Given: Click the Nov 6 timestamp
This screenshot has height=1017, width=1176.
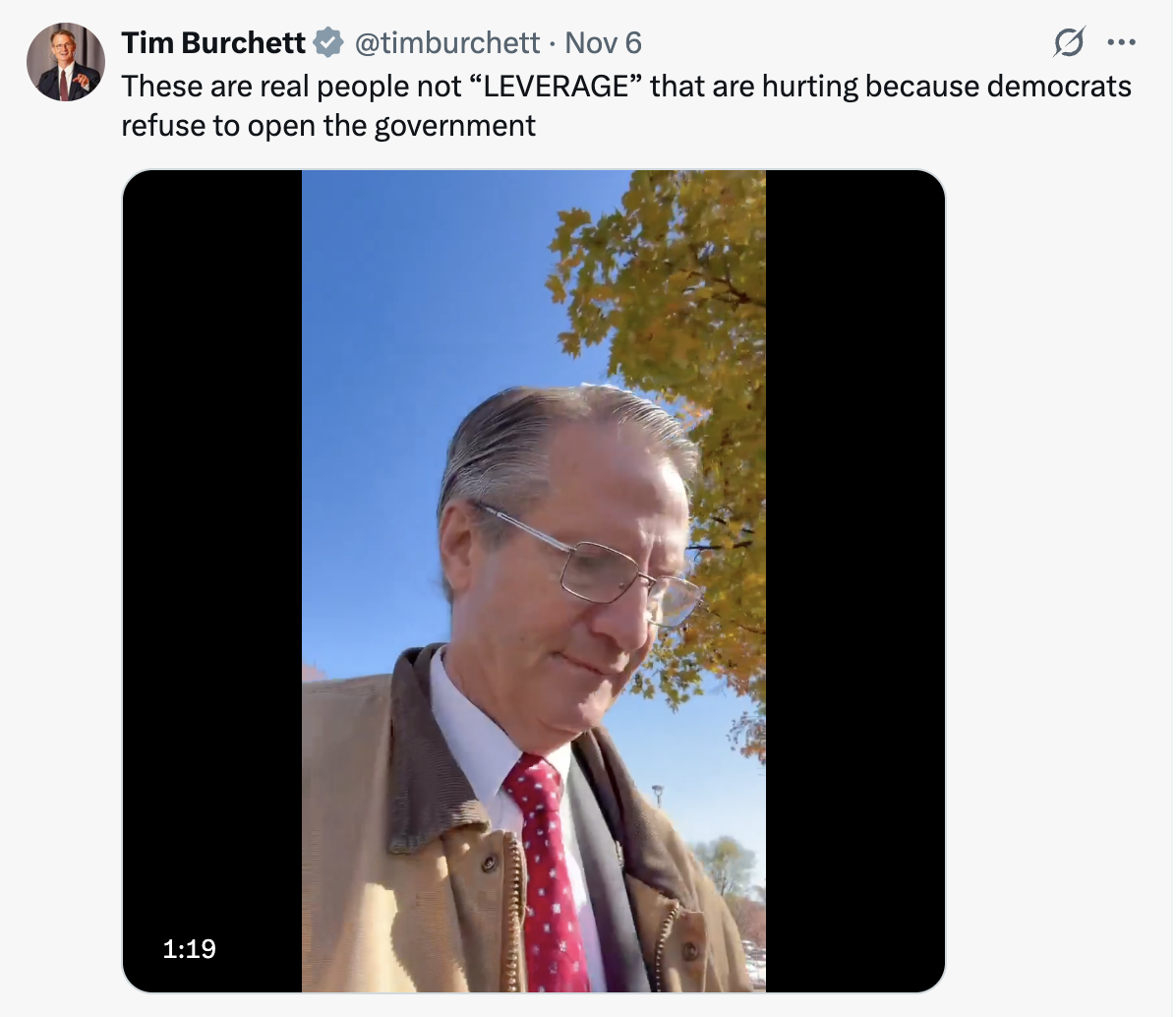Looking at the screenshot, I should coord(603,43).
